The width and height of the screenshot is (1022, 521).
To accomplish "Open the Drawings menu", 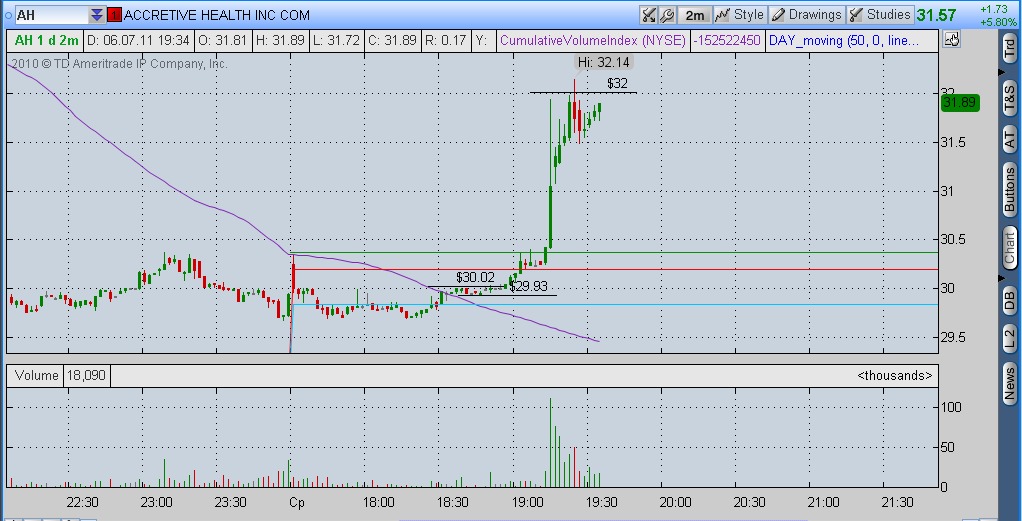I will point(807,14).
